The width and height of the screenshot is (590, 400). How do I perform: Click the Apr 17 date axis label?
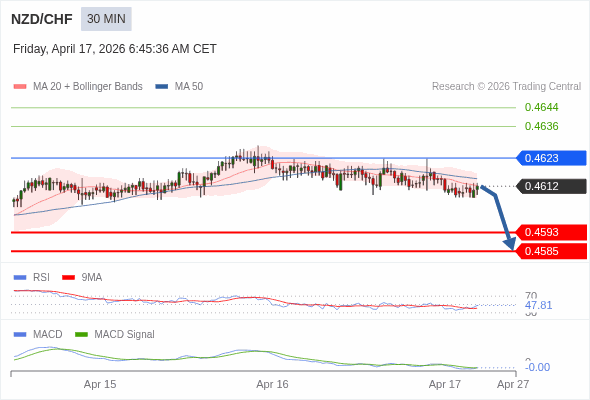click(x=445, y=384)
